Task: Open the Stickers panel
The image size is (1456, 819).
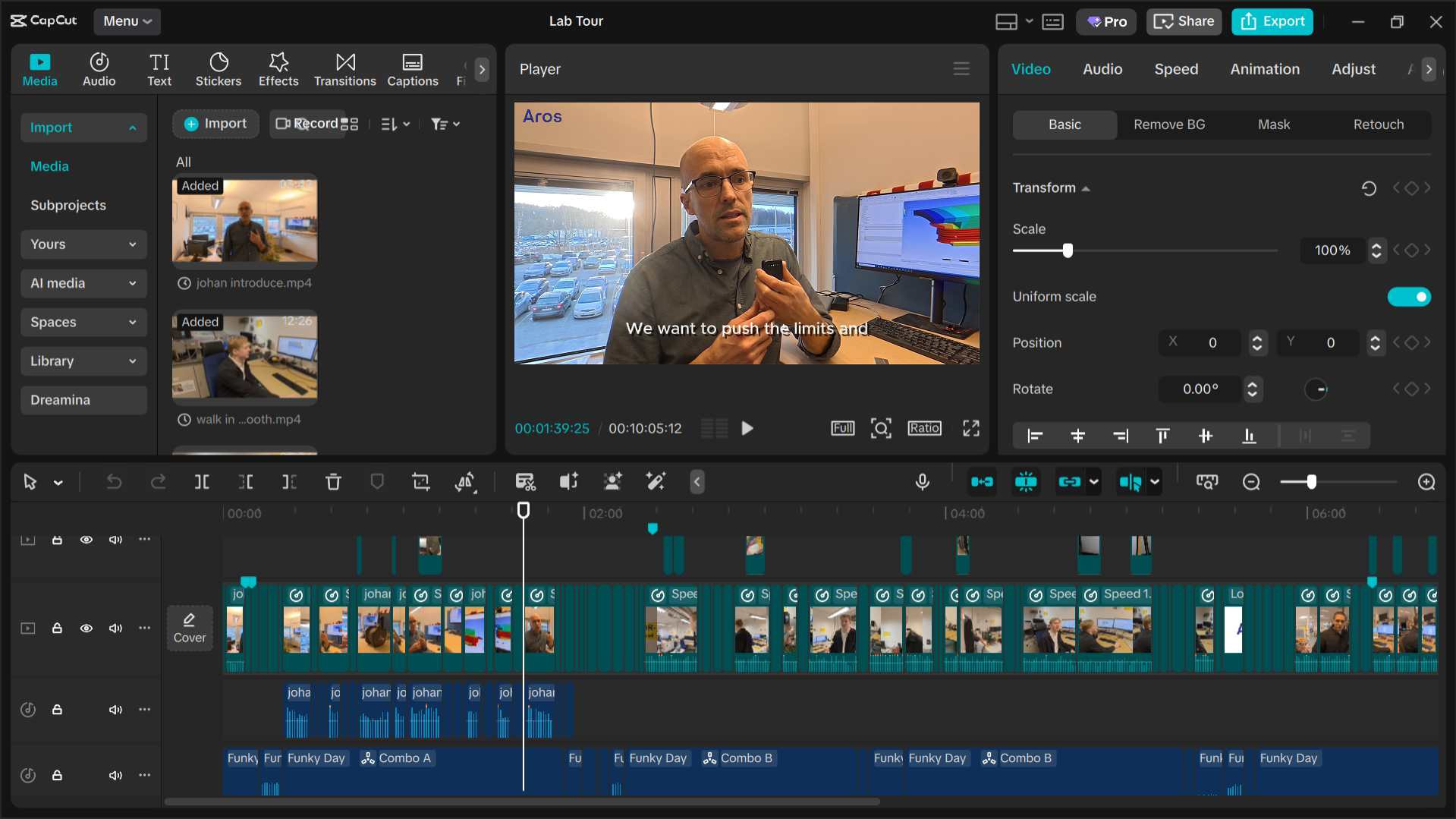Action: 218,69
